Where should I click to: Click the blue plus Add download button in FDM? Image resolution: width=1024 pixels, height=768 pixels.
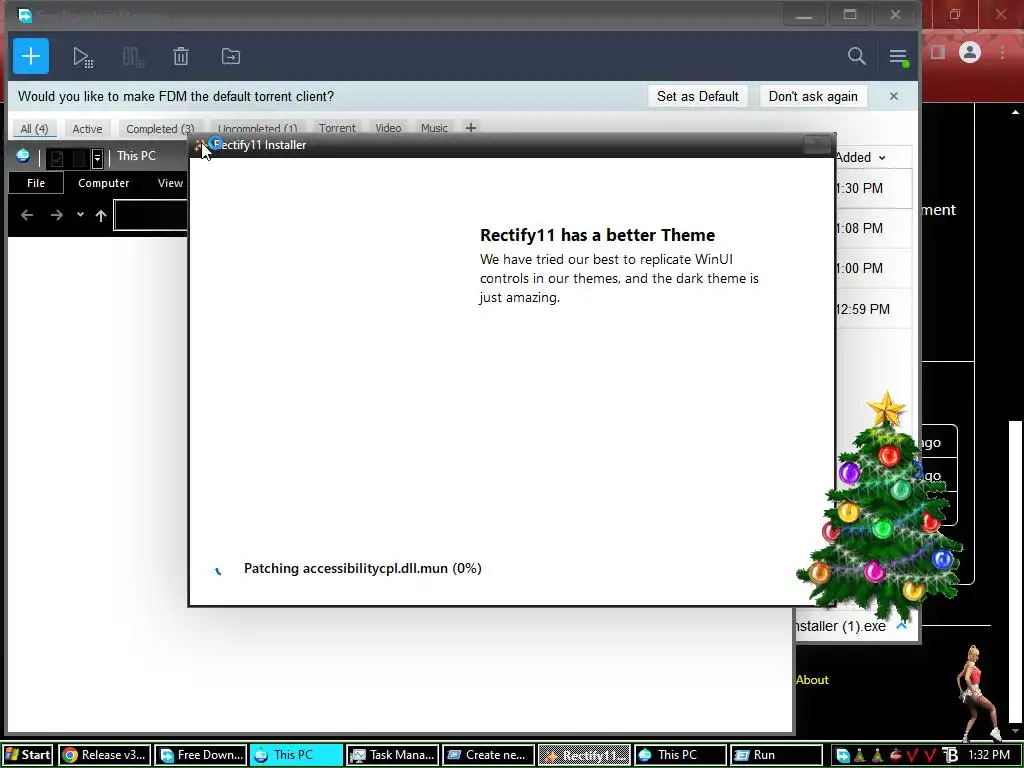coord(31,56)
